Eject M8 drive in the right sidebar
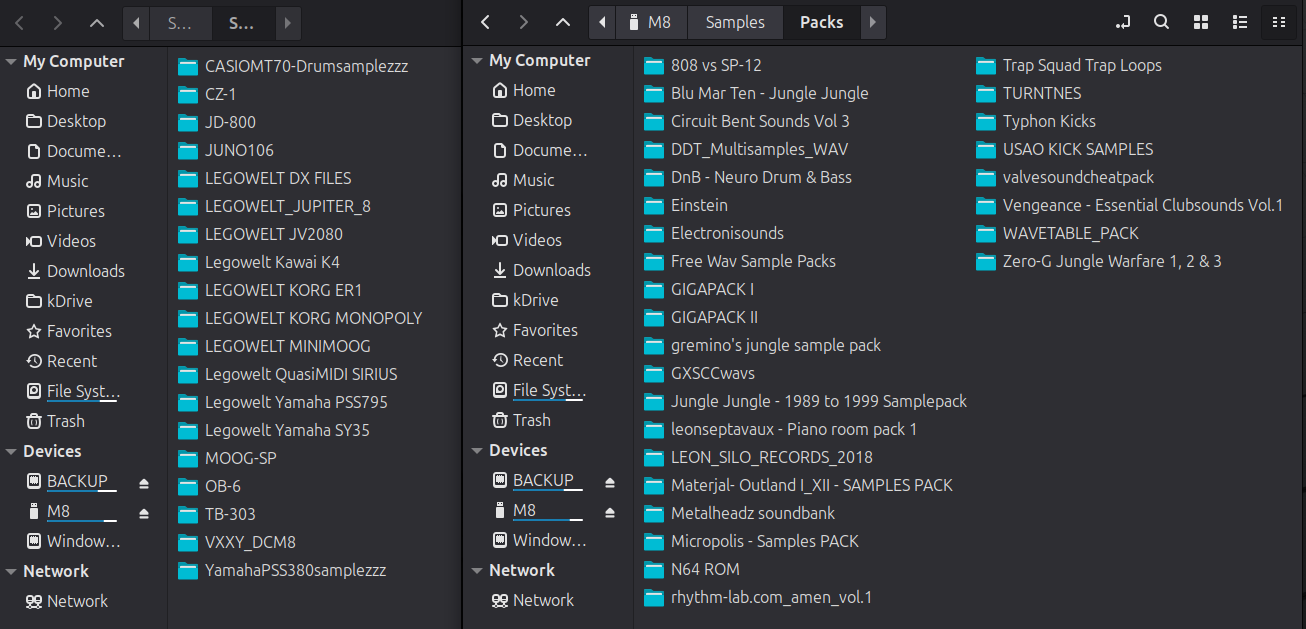This screenshot has width=1306, height=629. 610,512
